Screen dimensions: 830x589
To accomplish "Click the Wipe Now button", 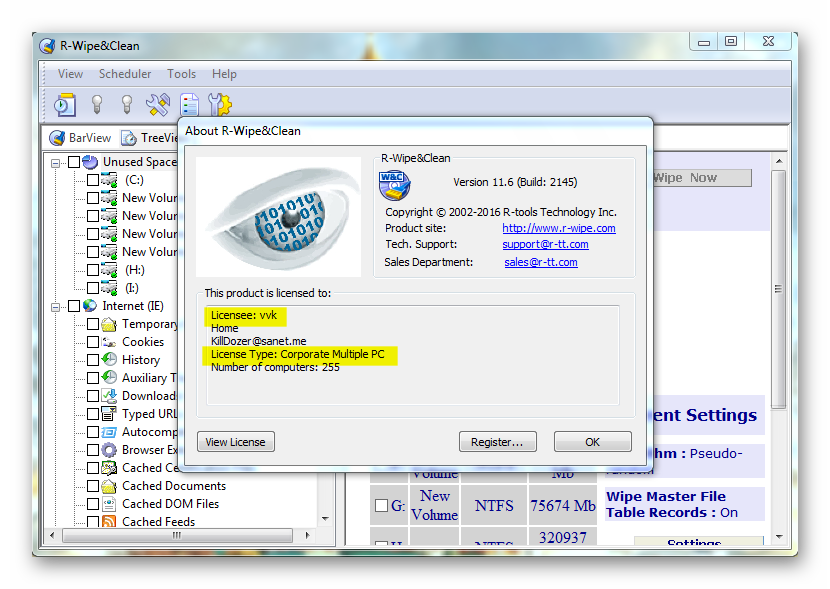I will pyautogui.click(x=702, y=178).
